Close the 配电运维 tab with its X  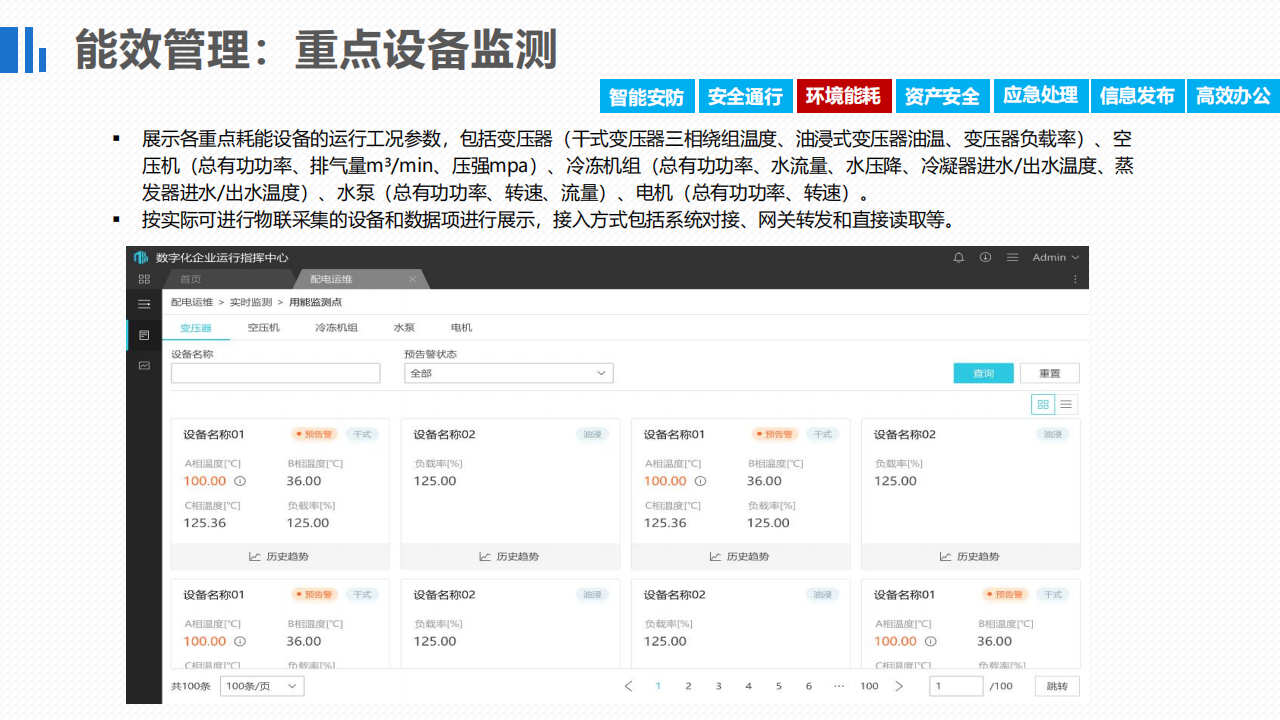click(412, 279)
